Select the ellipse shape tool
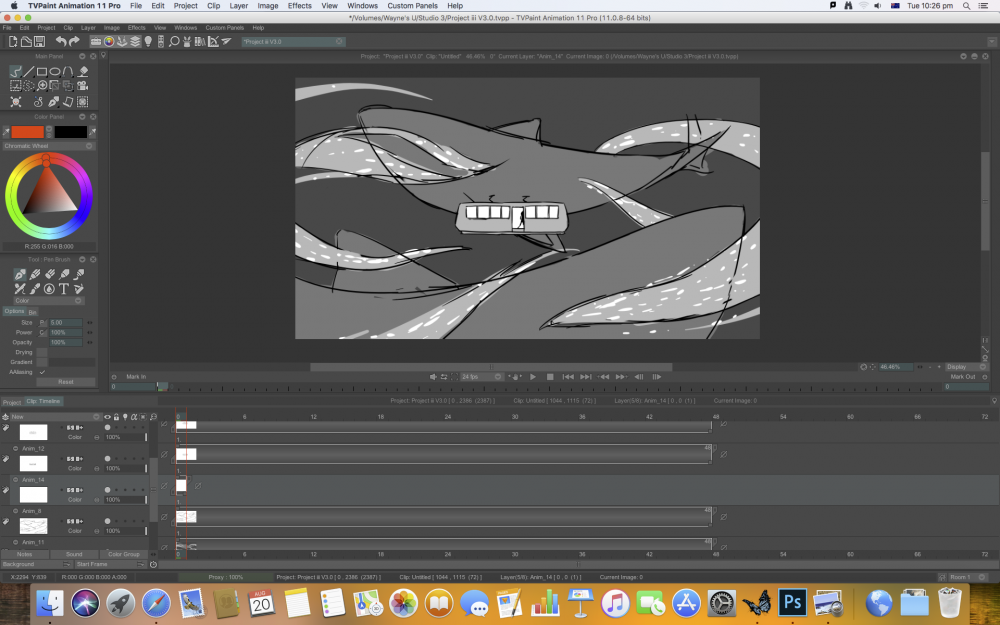1000x625 pixels. click(x=56, y=72)
